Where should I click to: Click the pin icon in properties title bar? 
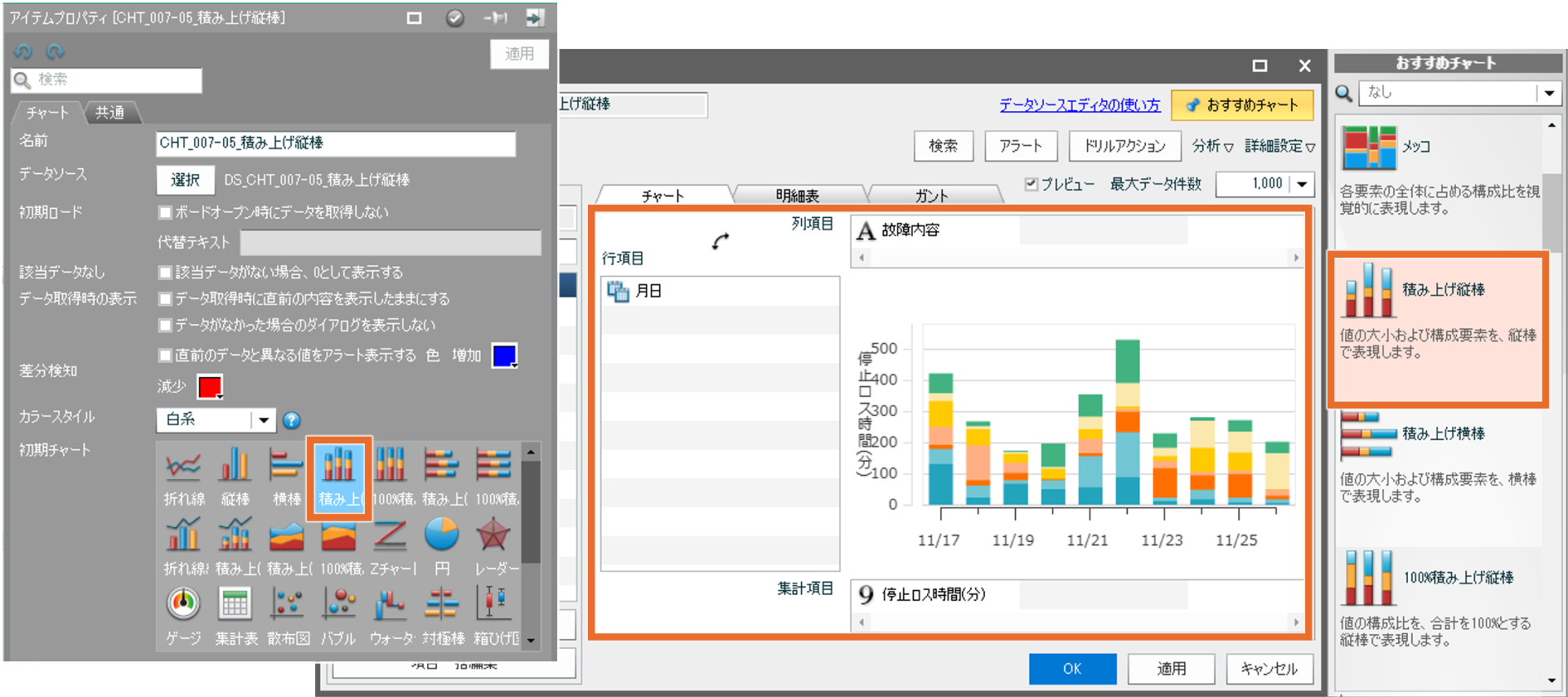coord(495,18)
